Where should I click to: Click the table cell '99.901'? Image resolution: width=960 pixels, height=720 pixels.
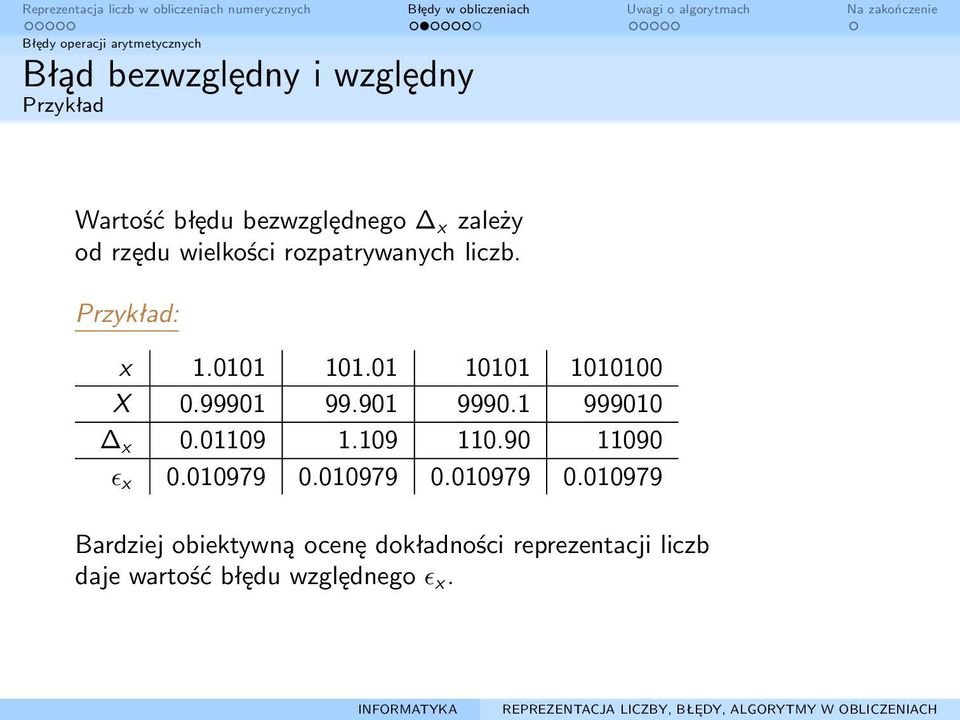361,404
